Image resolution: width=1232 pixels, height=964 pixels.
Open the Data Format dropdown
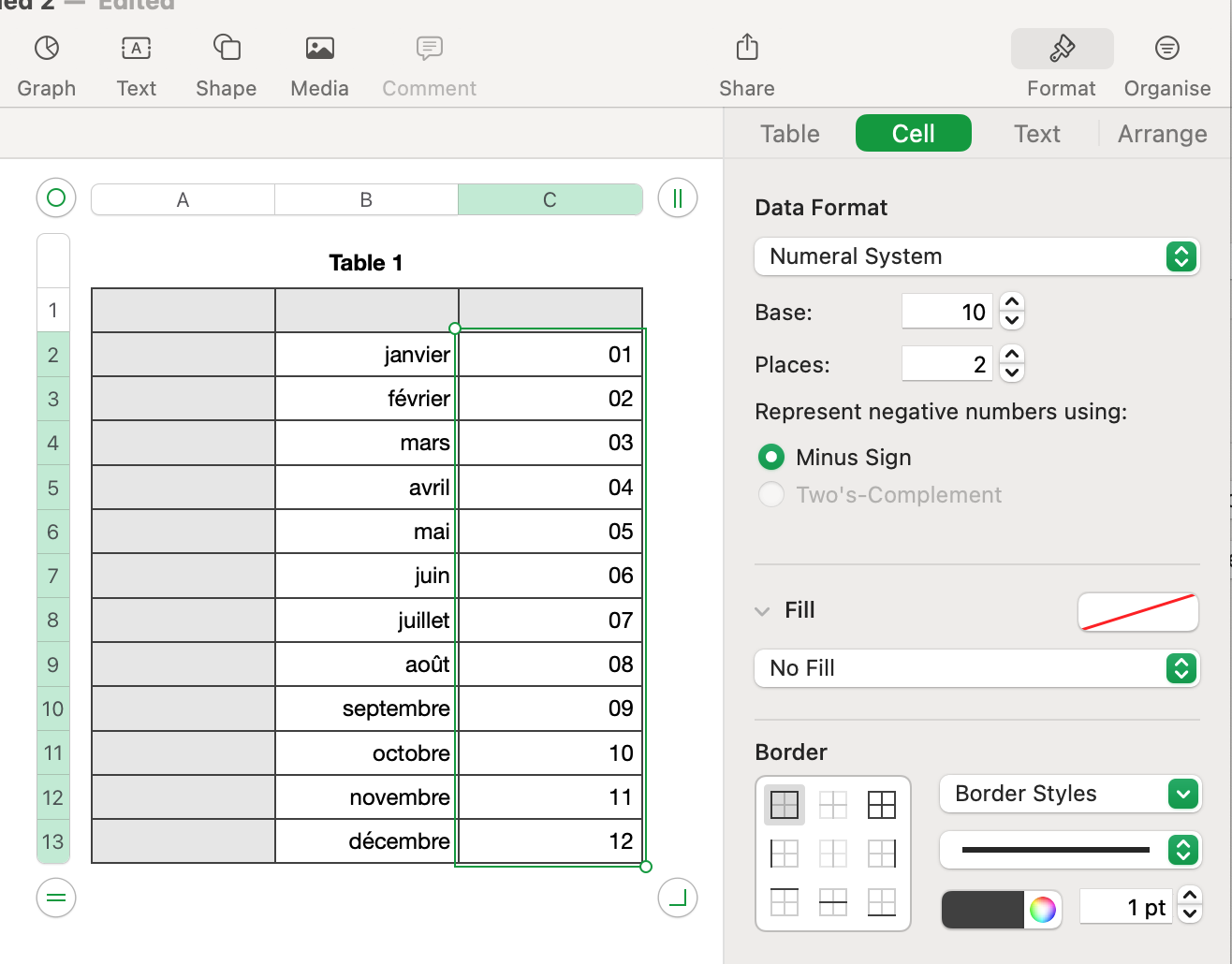[x=976, y=256]
